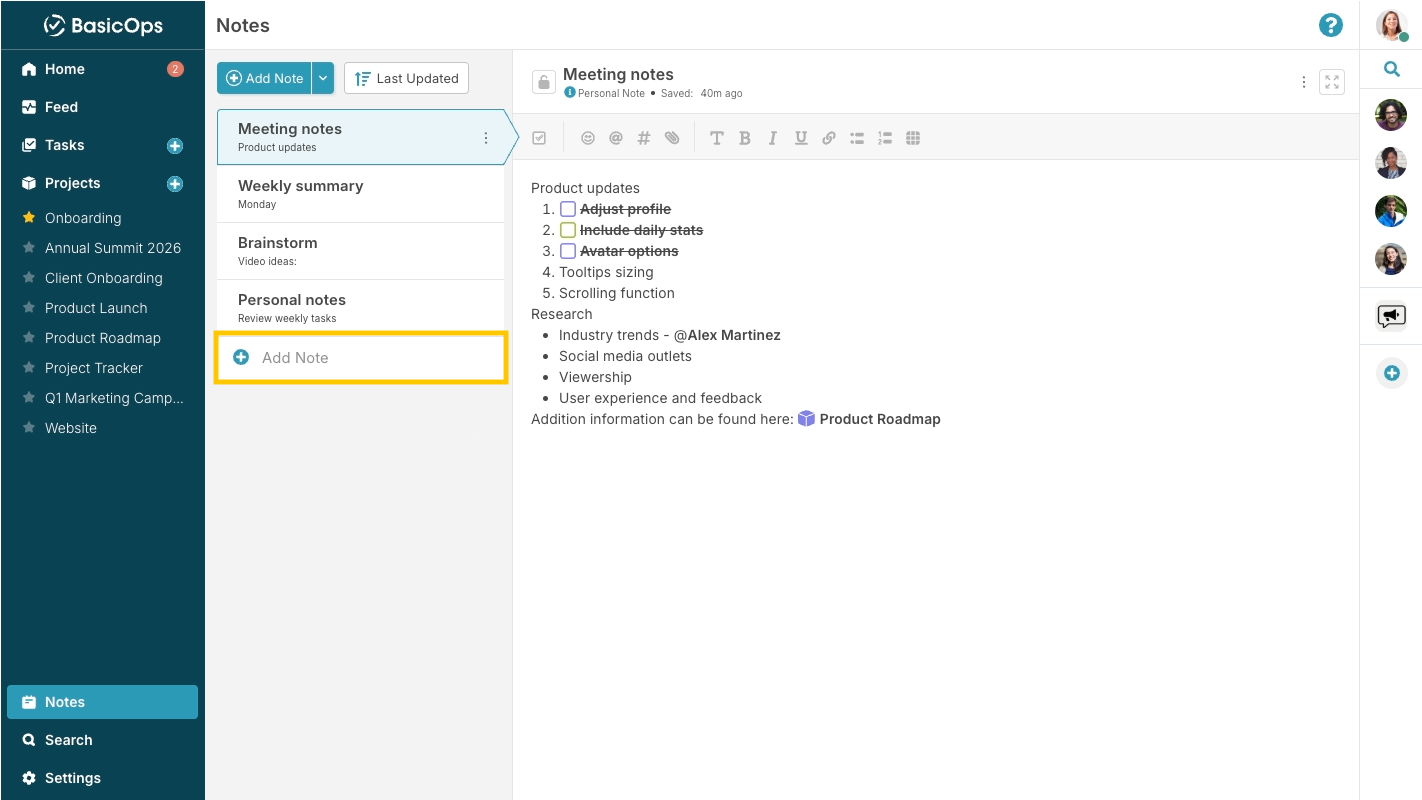The height and width of the screenshot is (800, 1422).
Task: Insert an emoji from the toolbar
Action: [588, 139]
